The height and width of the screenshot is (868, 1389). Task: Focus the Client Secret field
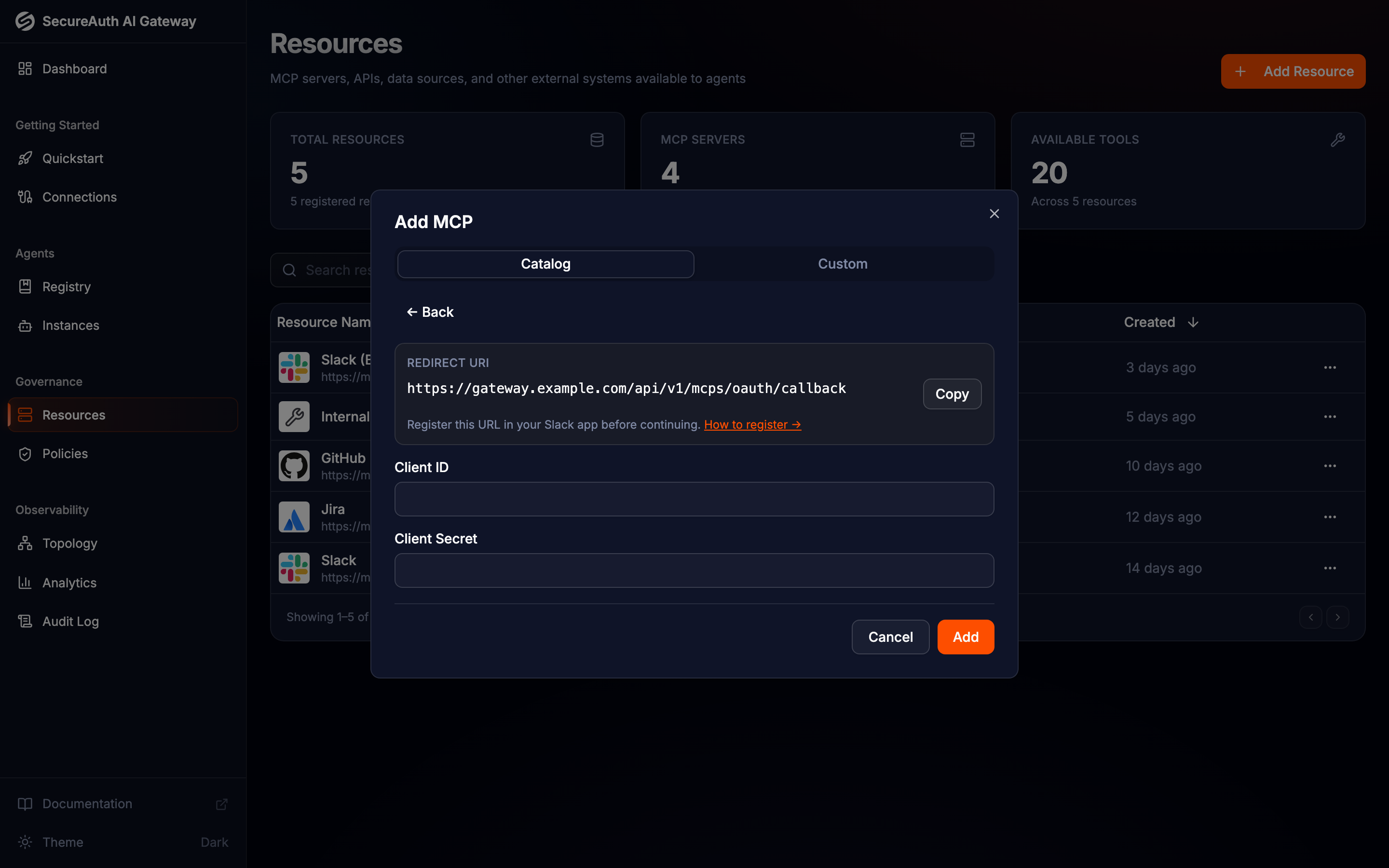[694, 570]
